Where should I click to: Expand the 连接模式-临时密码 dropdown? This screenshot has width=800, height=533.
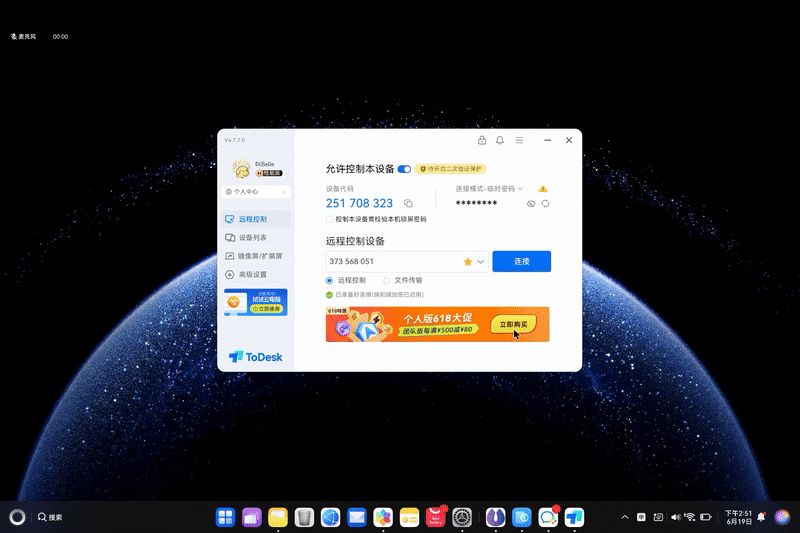tap(489, 189)
